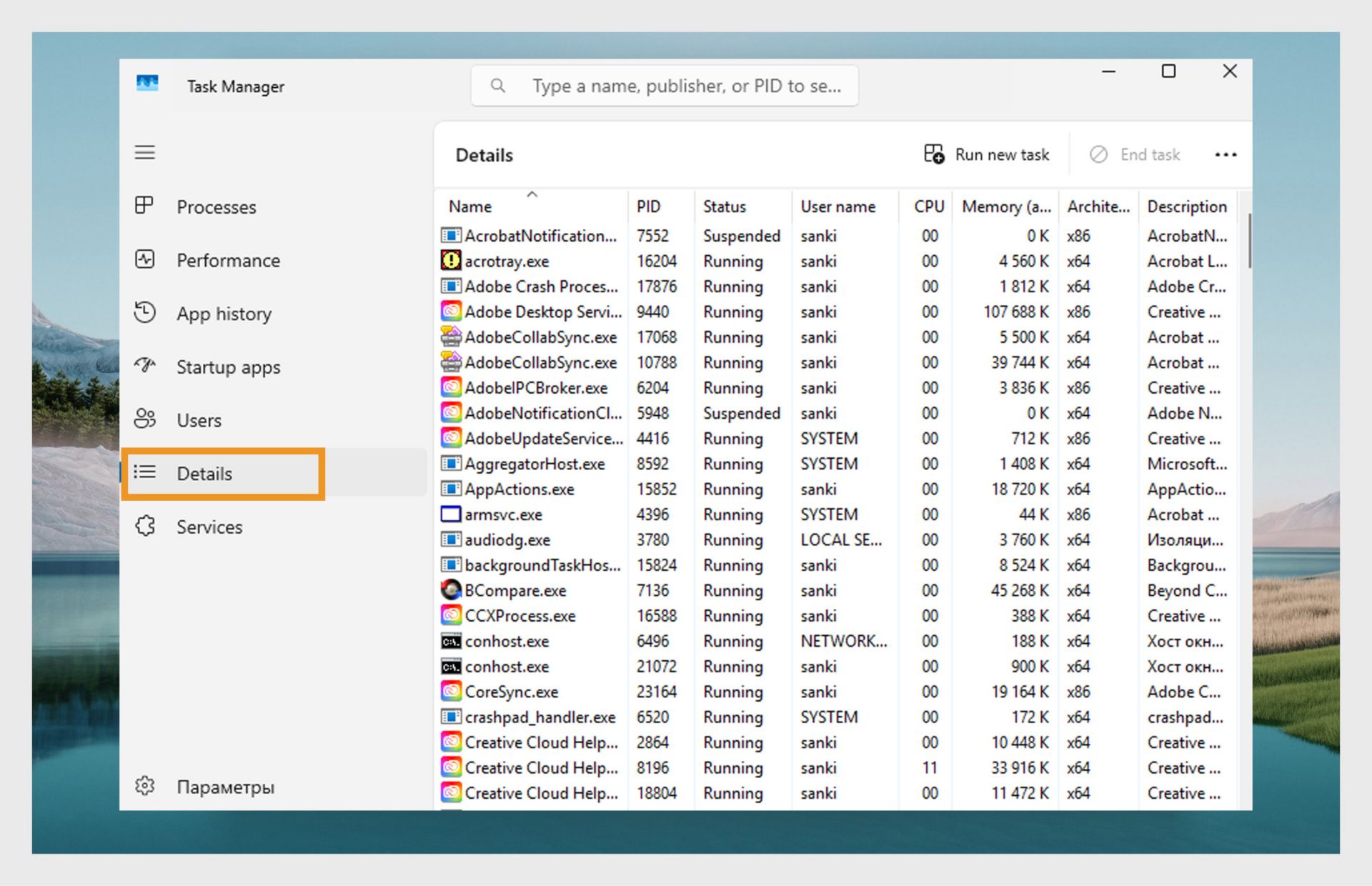Image resolution: width=1372 pixels, height=886 pixels.
Task: Click the Status column header
Action: 724,206
